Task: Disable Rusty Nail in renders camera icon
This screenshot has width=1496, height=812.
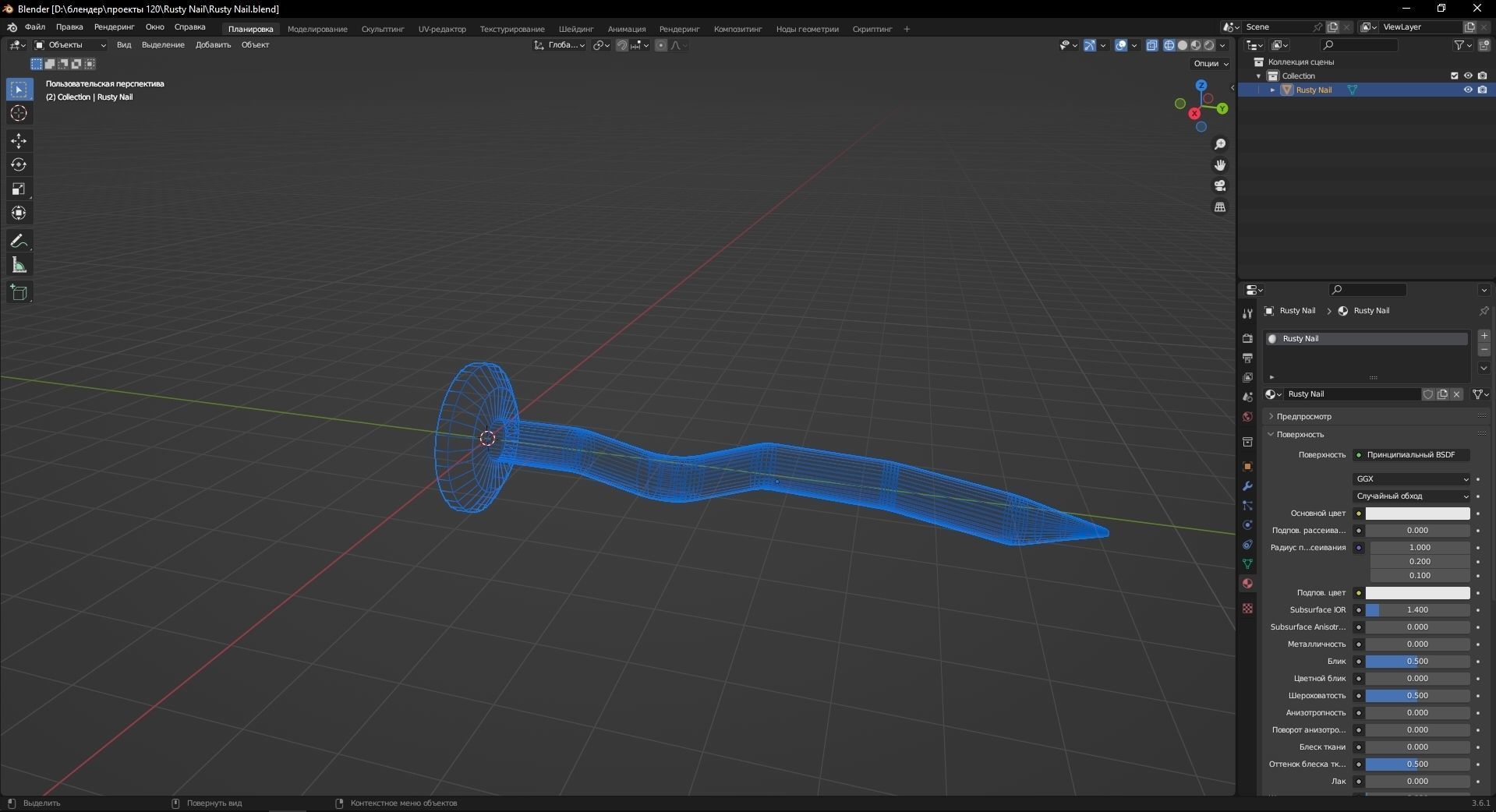Action: tap(1483, 90)
